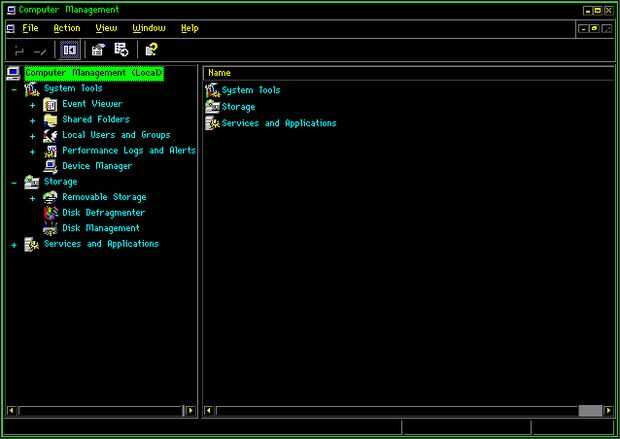Screen dimensions: 620x439
Task: Click the Storage icon in tree
Action: point(32,182)
